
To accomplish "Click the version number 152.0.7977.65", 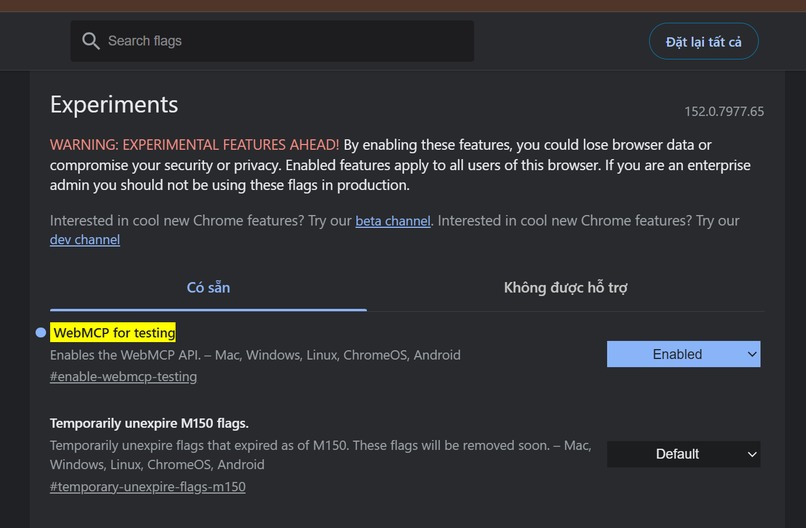I will 724,112.
